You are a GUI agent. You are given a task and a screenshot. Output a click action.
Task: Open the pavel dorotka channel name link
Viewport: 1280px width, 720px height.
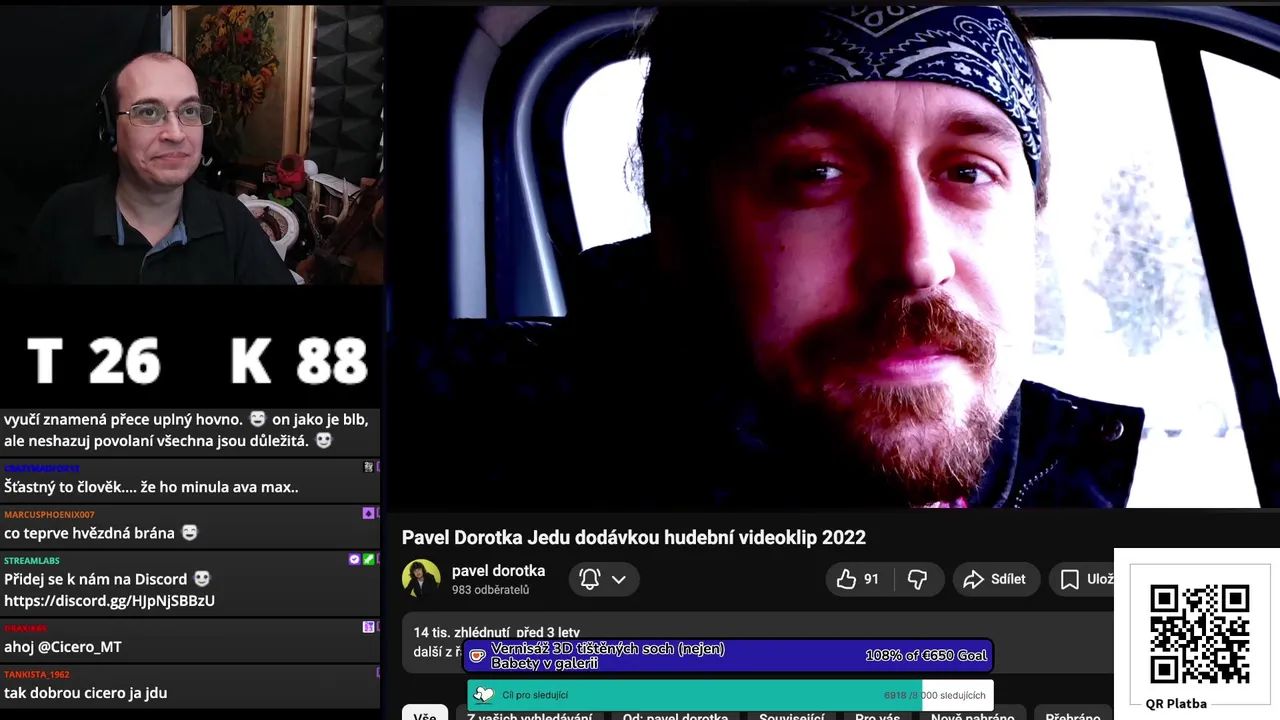[x=498, y=571]
